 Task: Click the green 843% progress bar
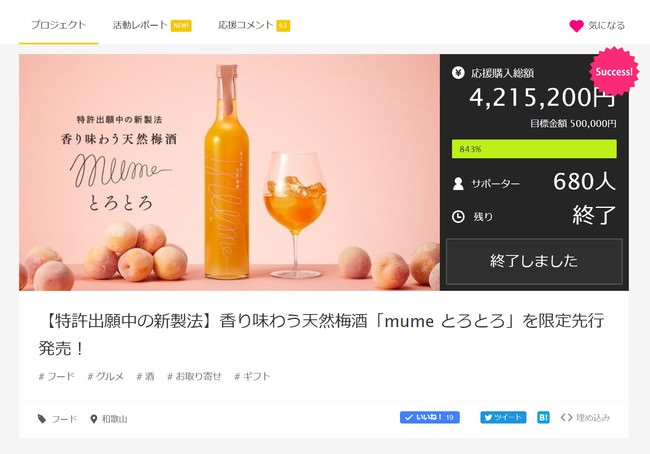[x=534, y=149]
